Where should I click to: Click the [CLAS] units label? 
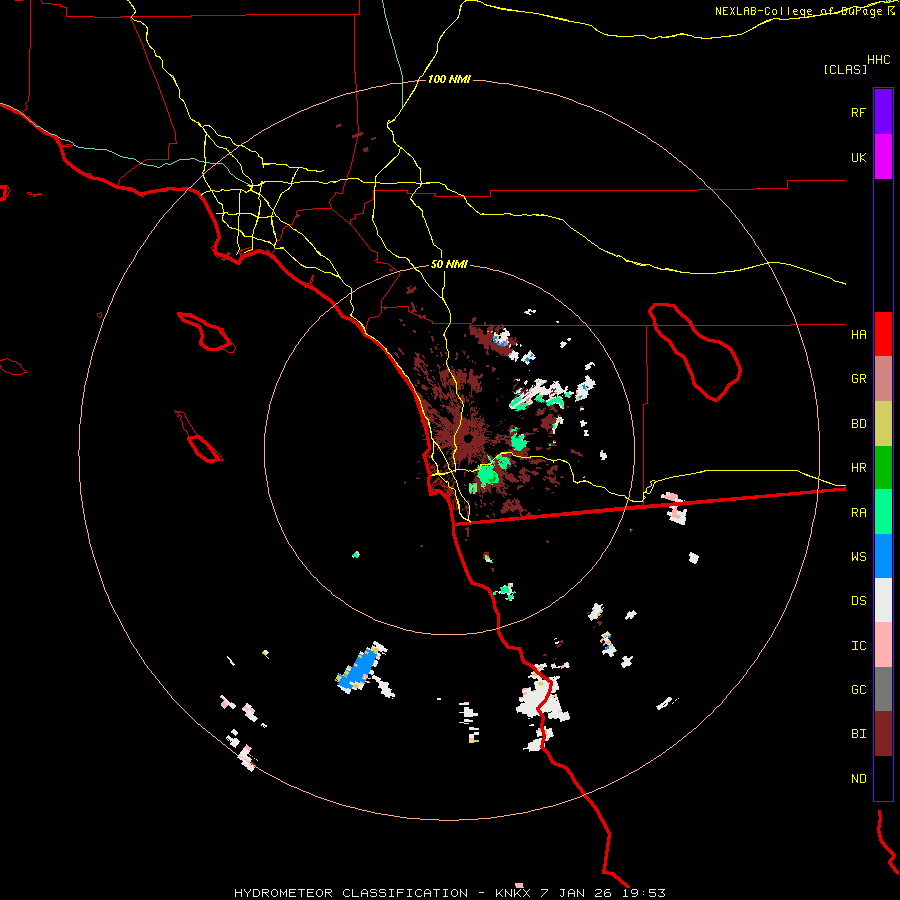click(845, 69)
